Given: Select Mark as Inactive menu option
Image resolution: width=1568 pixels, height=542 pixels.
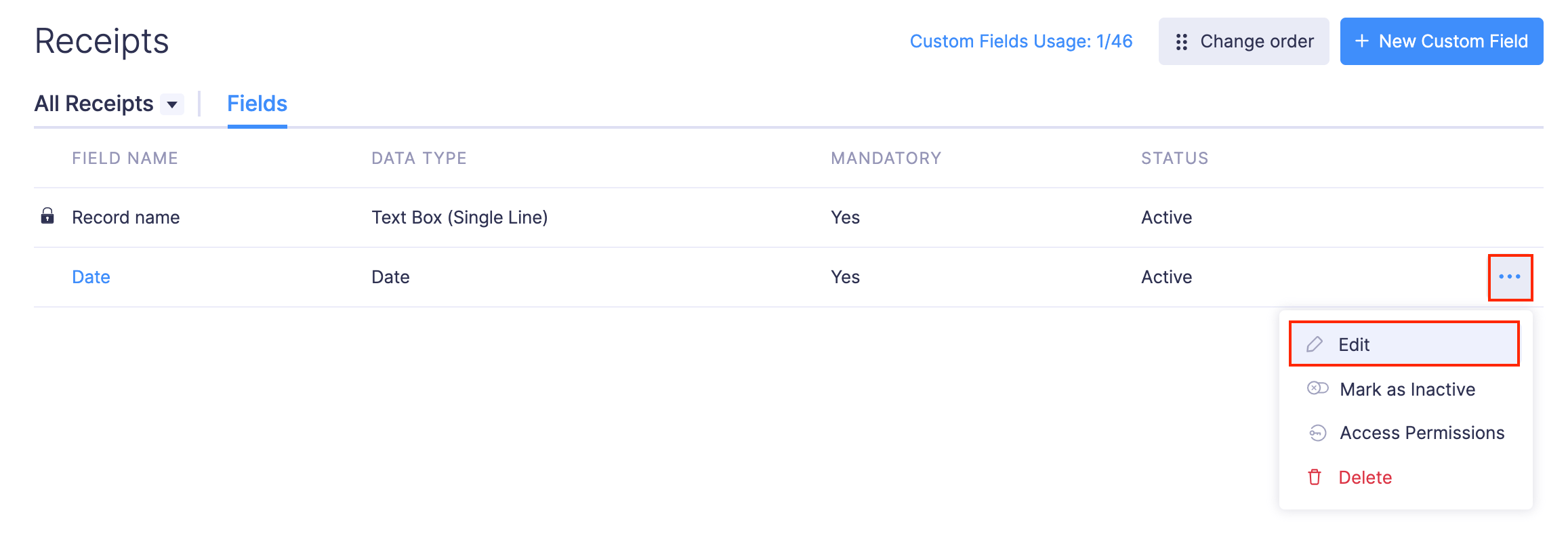Looking at the screenshot, I should click(1407, 390).
